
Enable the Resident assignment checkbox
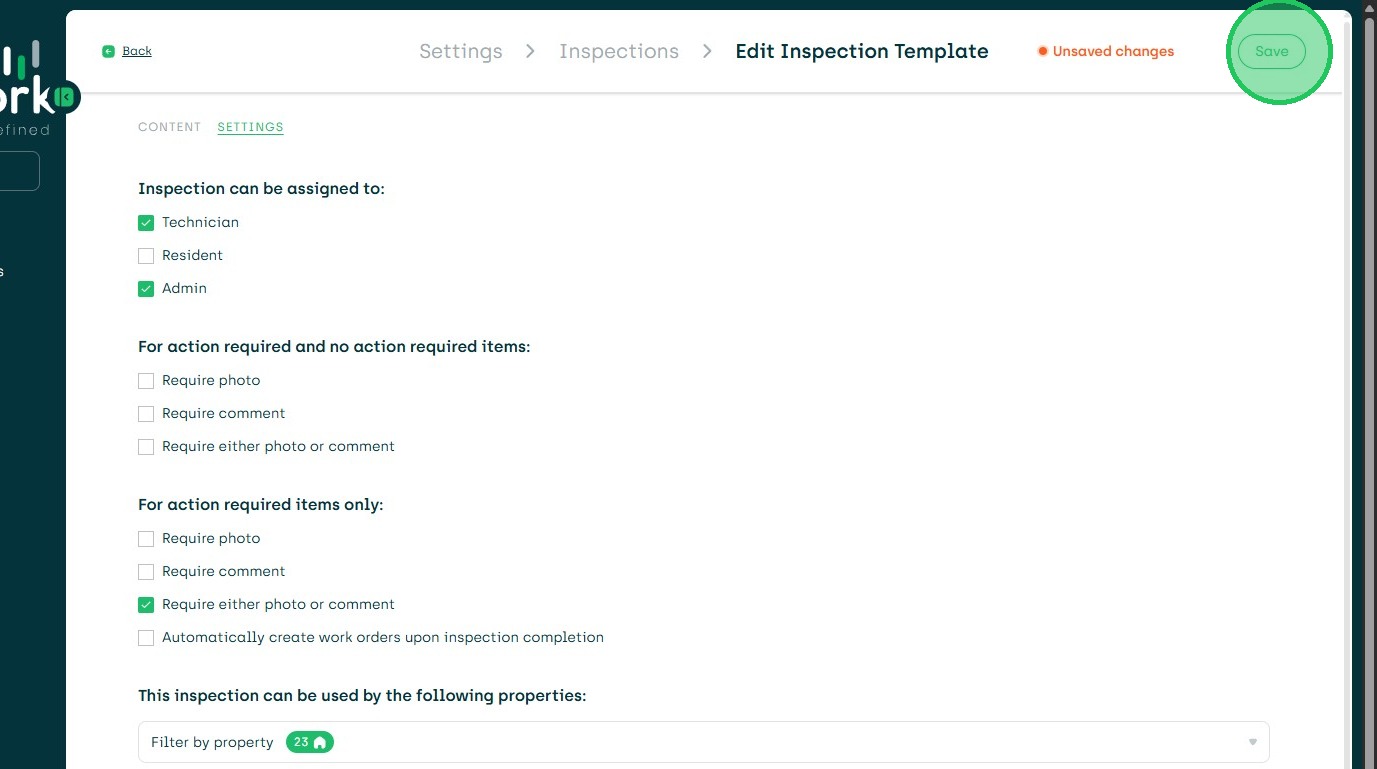[x=146, y=256]
